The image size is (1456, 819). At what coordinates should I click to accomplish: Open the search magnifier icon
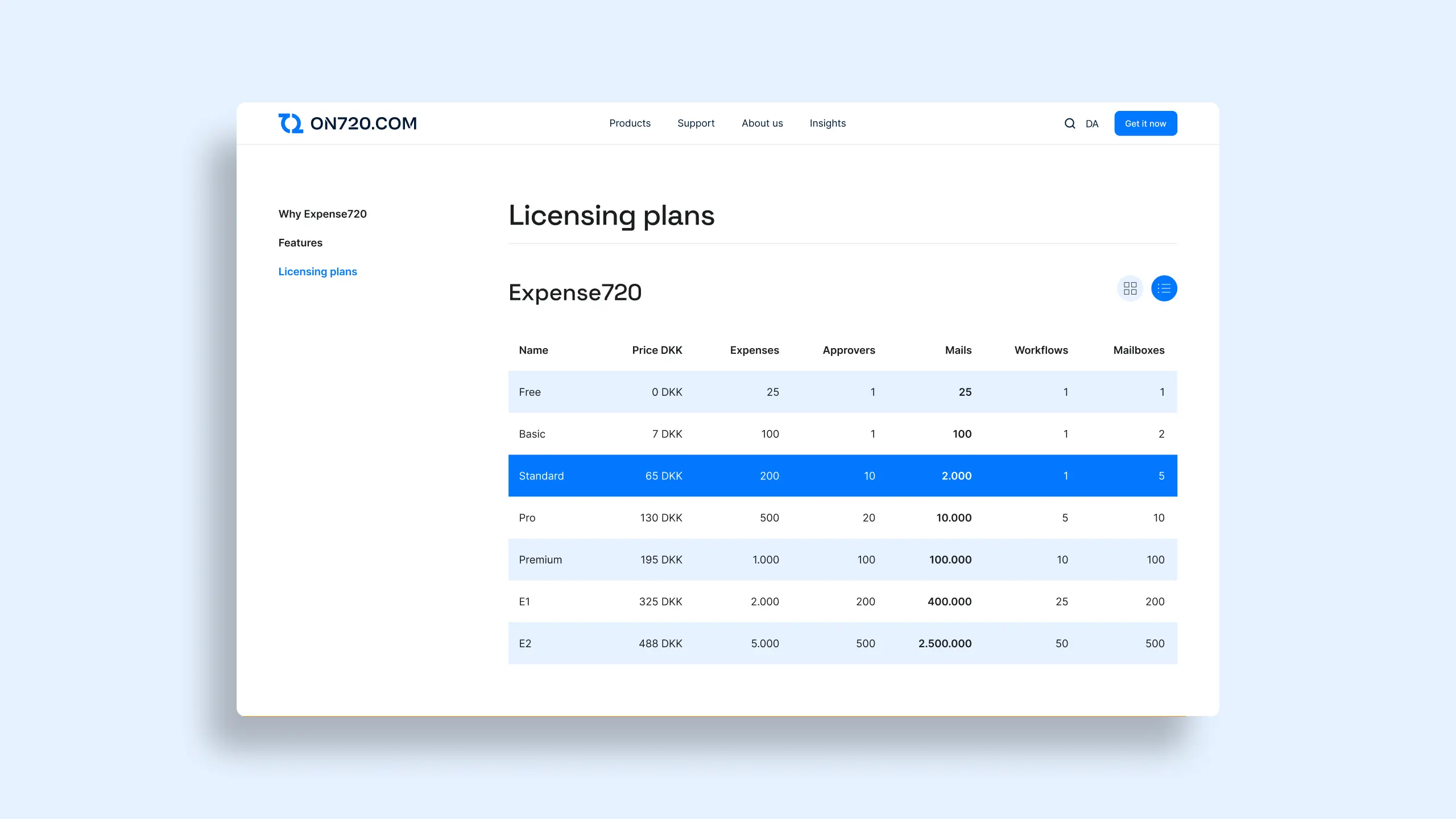coord(1069,123)
